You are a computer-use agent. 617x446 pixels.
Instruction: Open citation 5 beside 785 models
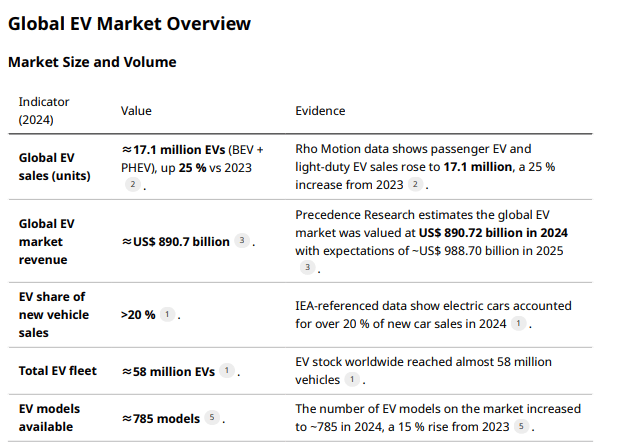coord(212,417)
